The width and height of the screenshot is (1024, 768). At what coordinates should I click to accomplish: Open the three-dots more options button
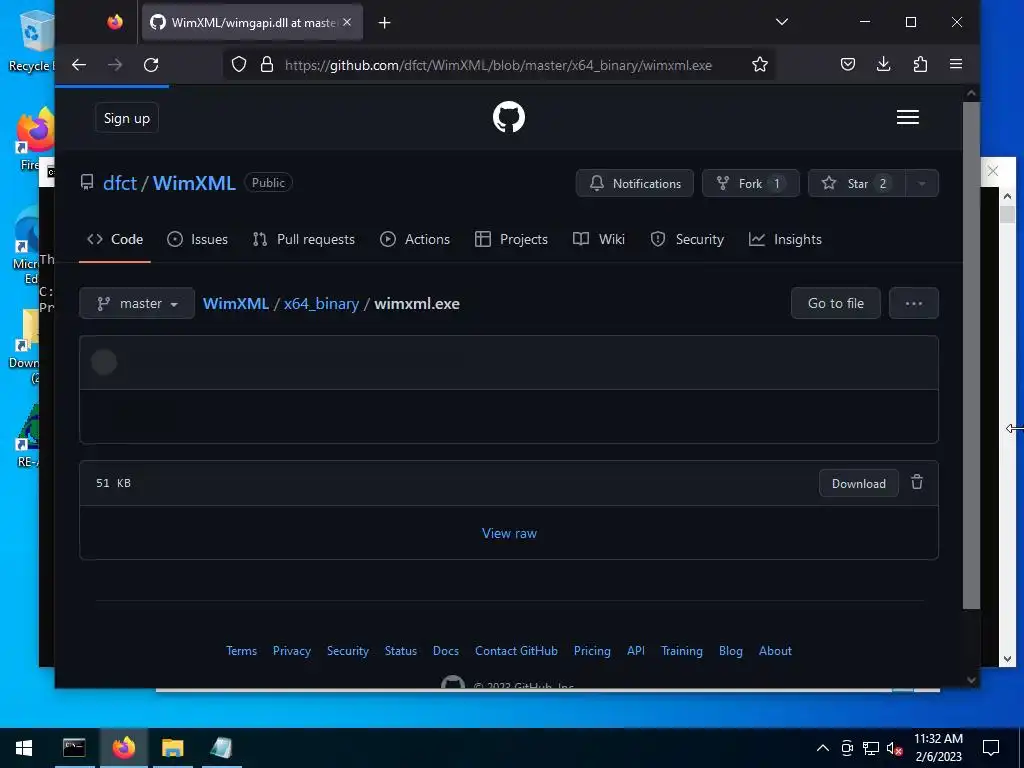pyautogui.click(x=914, y=304)
